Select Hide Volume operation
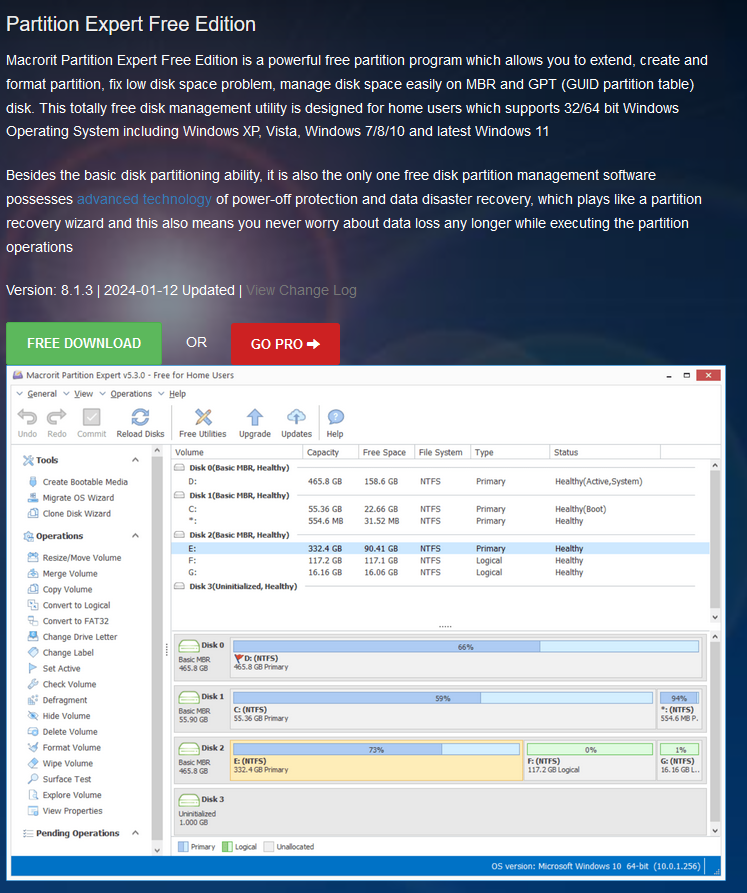Screen dimensions: 747x893 (x=59, y=716)
